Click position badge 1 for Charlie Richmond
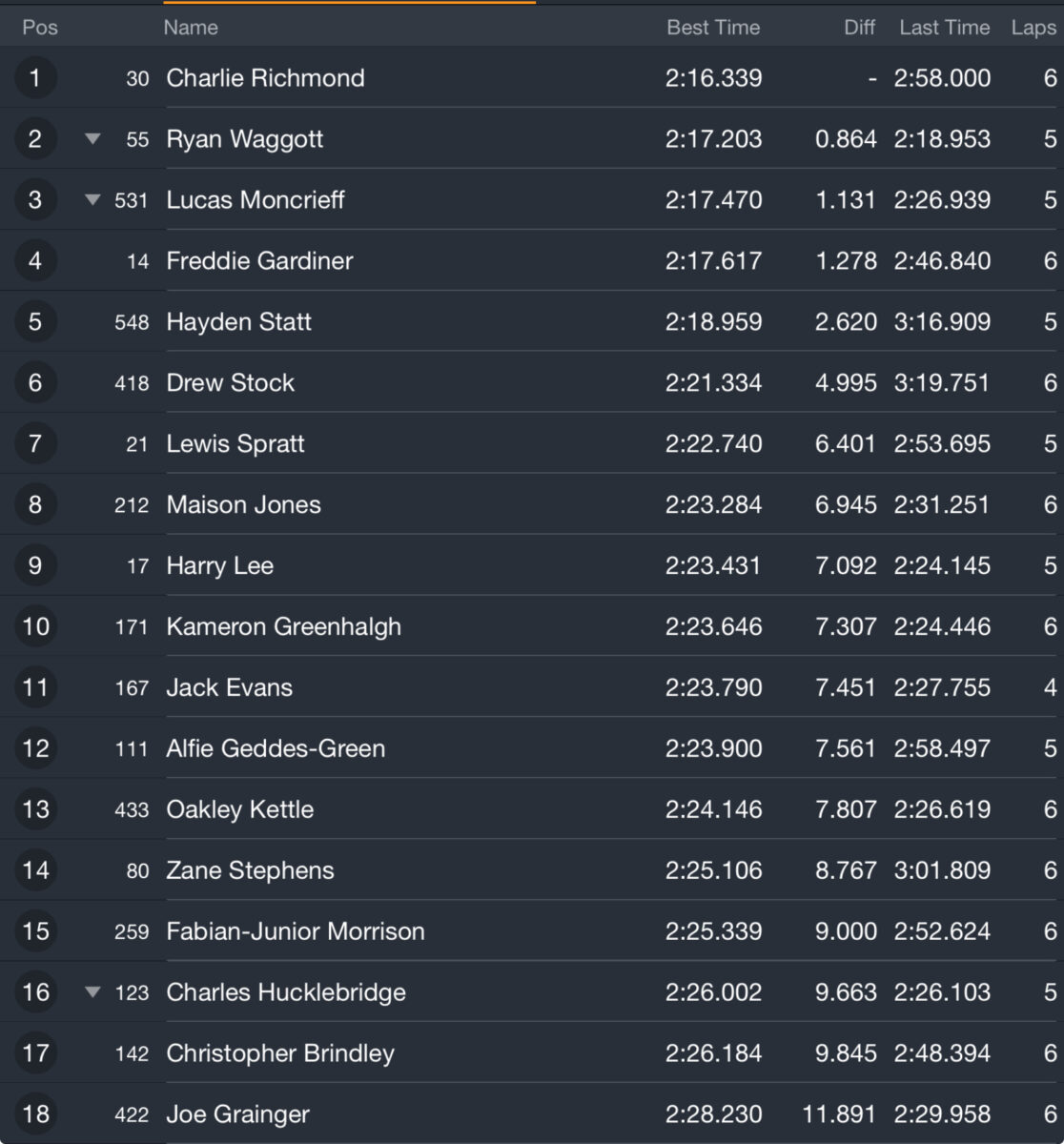 (x=35, y=78)
